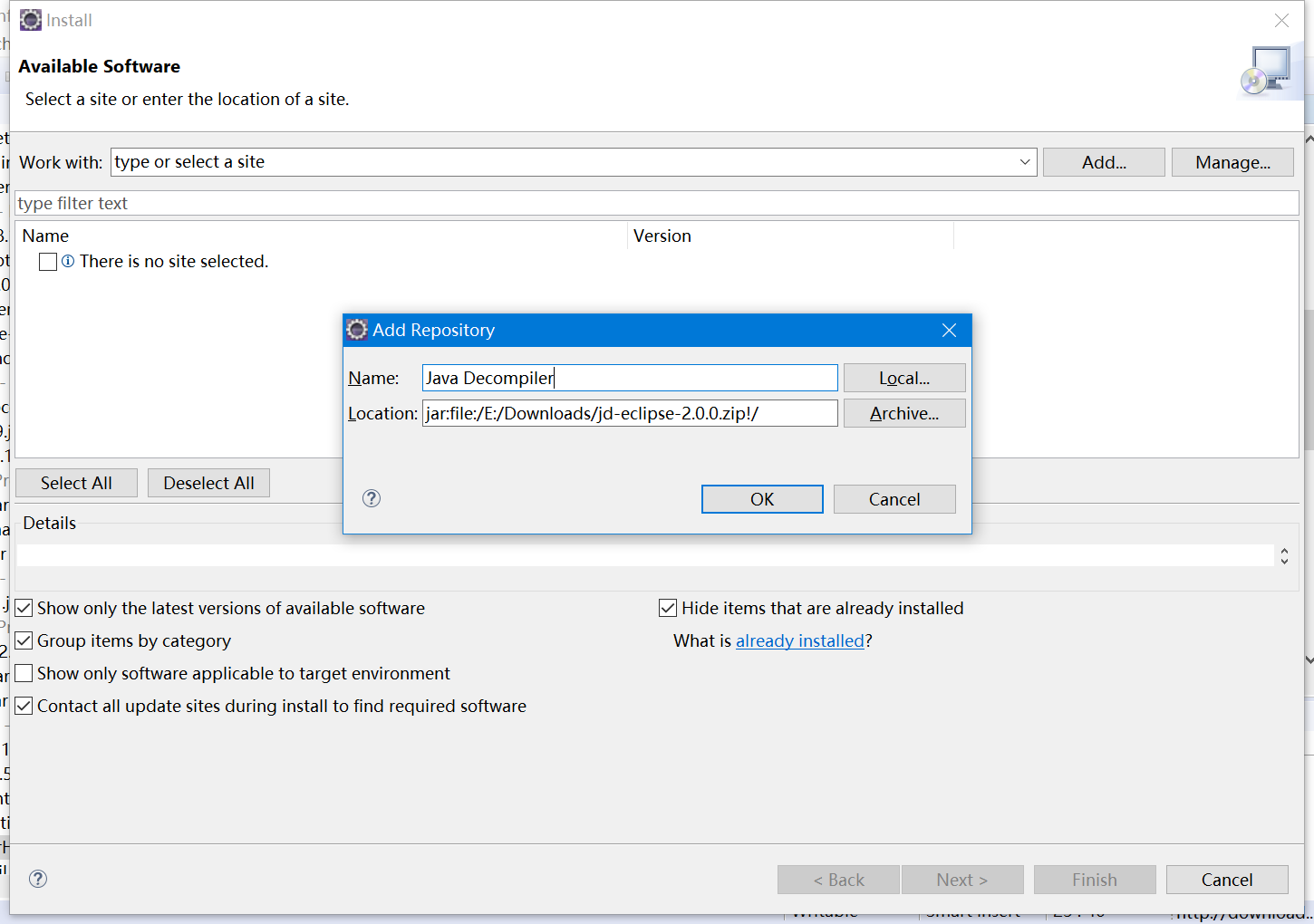The width and height of the screenshot is (1314, 924).
Task: Click the Deselect All button
Action: point(208,483)
